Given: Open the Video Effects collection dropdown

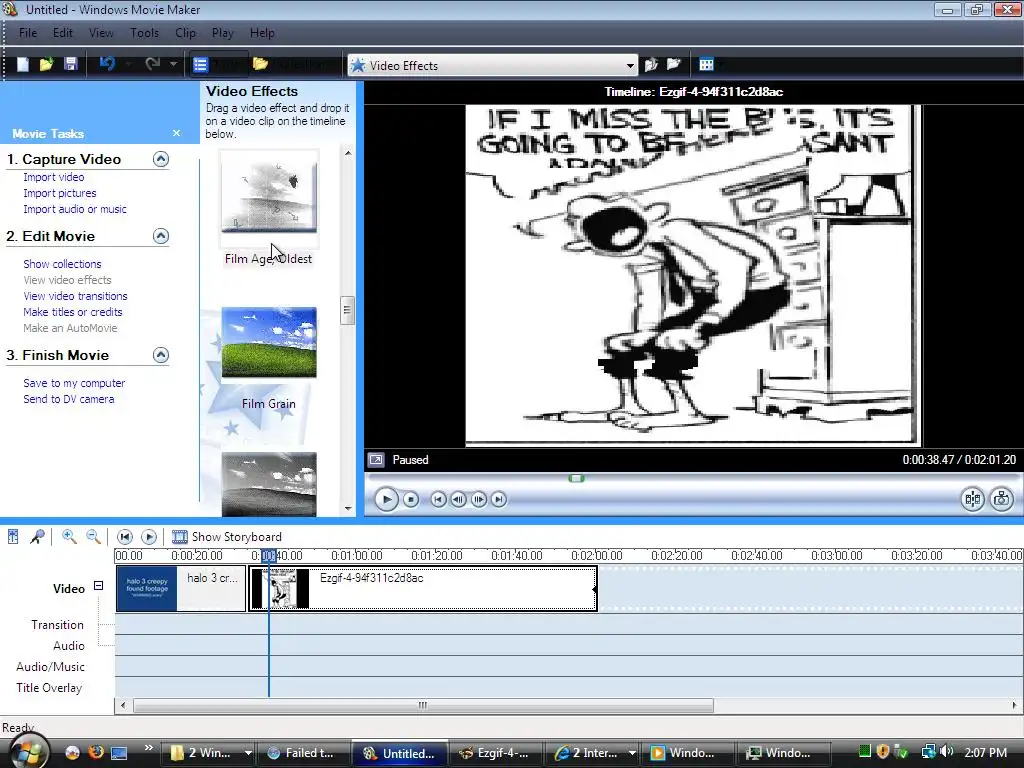Looking at the screenshot, I should pos(630,65).
